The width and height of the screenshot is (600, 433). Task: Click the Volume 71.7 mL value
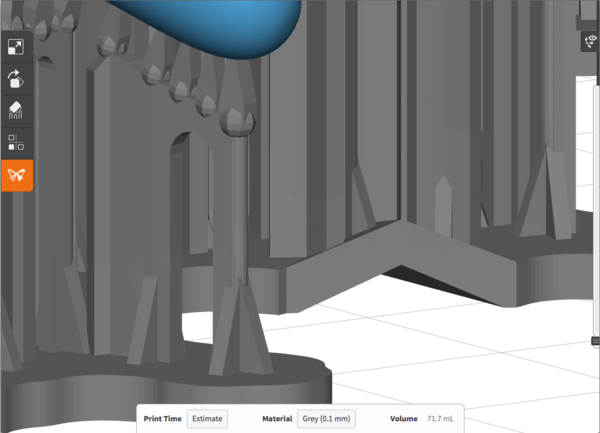click(440, 418)
